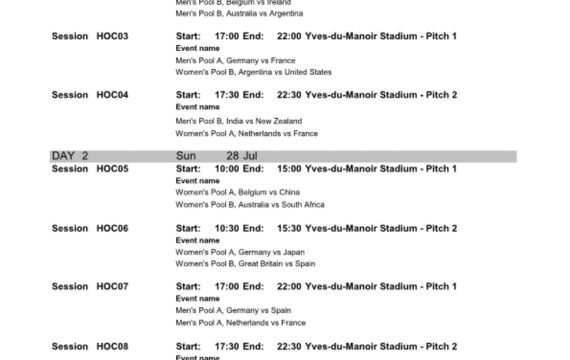Select the Session HOC04 label
The width and height of the screenshot is (570, 360).
(90, 95)
